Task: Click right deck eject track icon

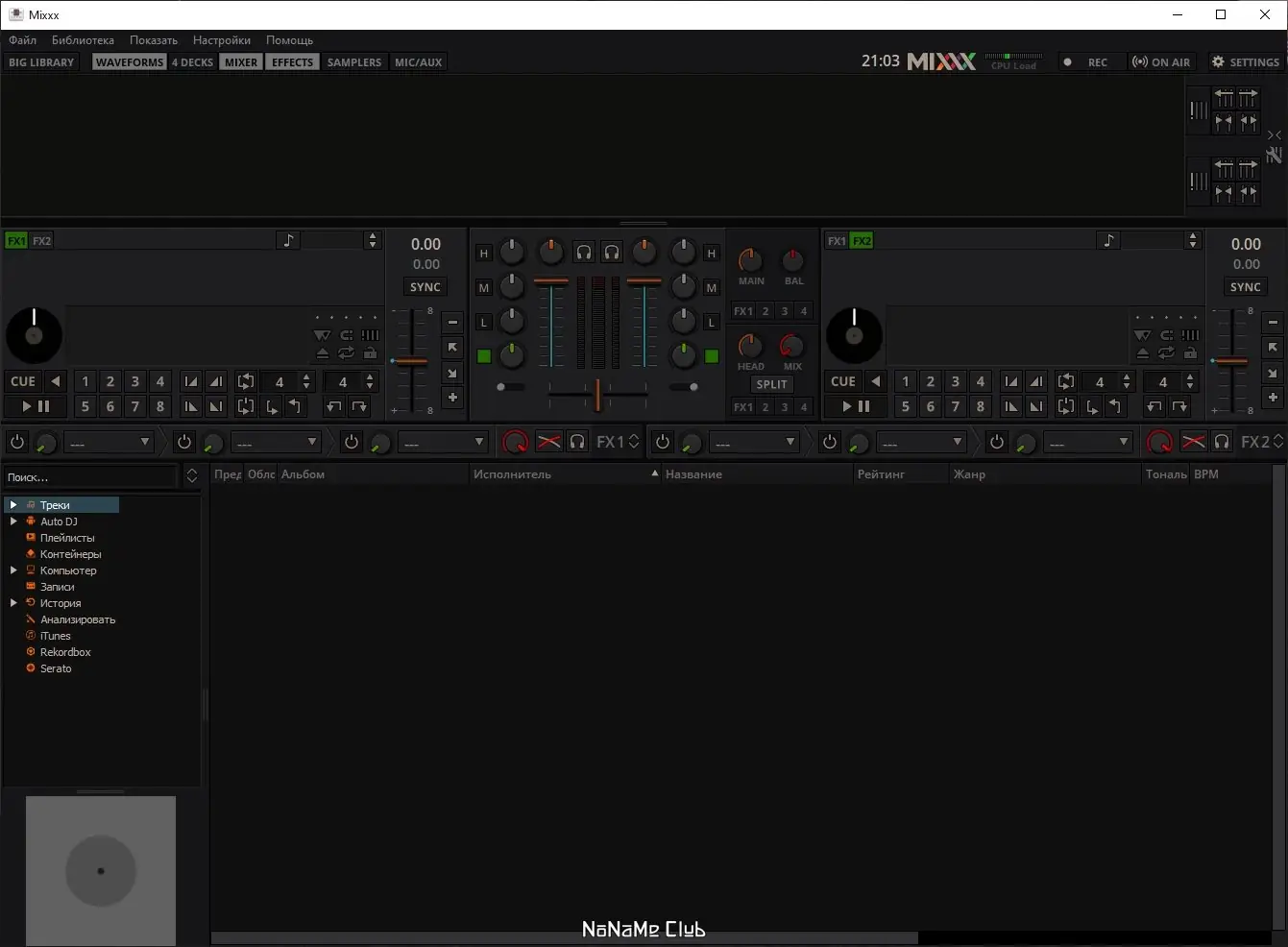Action: [x=1143, y=353]
